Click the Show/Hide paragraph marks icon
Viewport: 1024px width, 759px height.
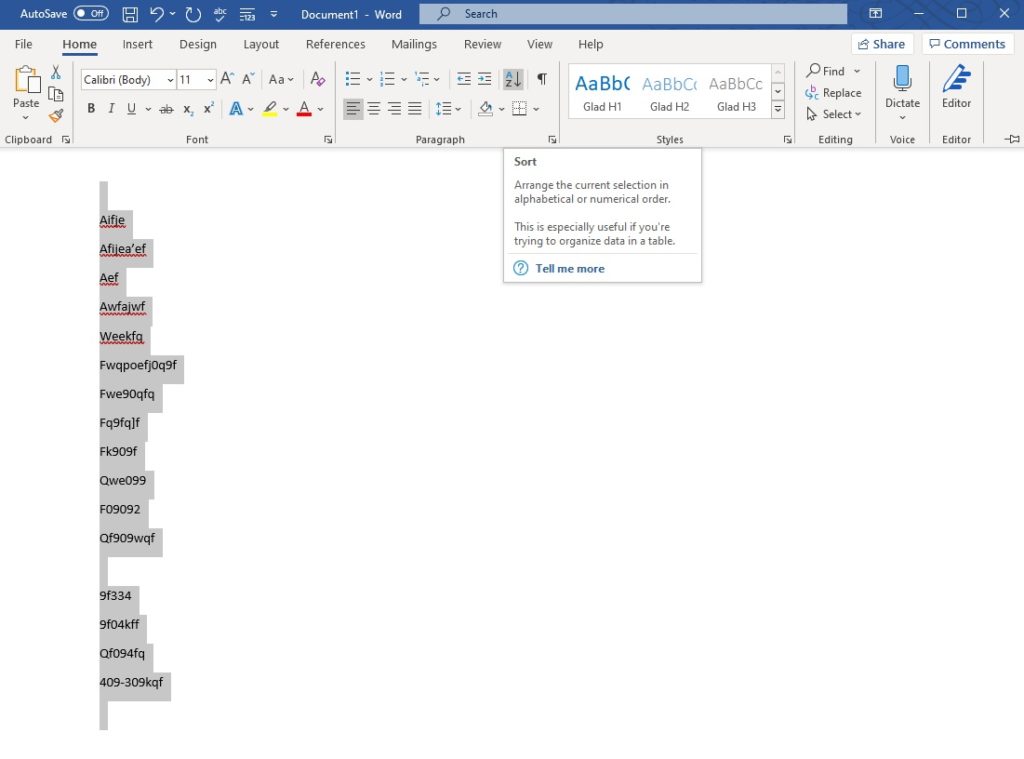tap(543, 78)
